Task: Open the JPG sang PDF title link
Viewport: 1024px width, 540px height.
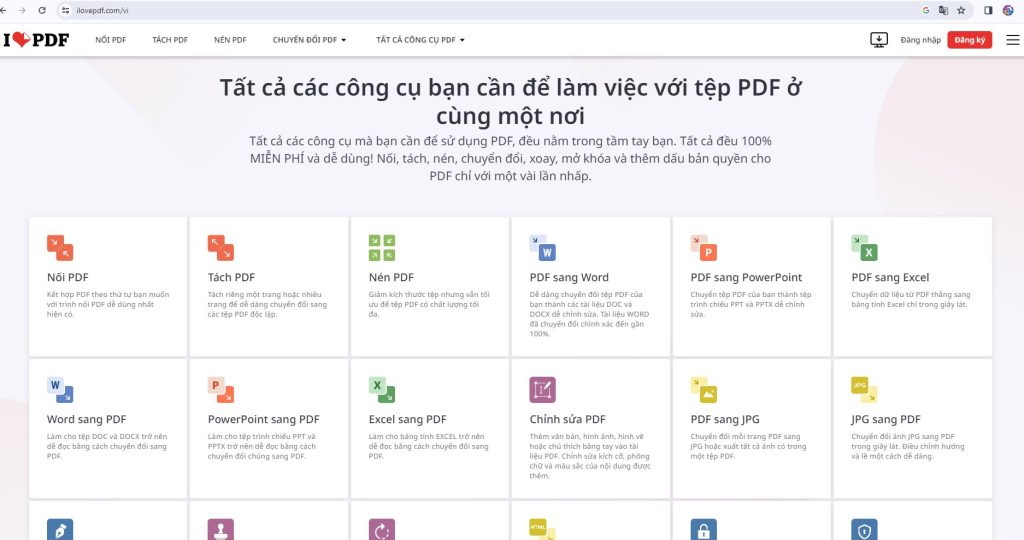Action: (886, 419)
